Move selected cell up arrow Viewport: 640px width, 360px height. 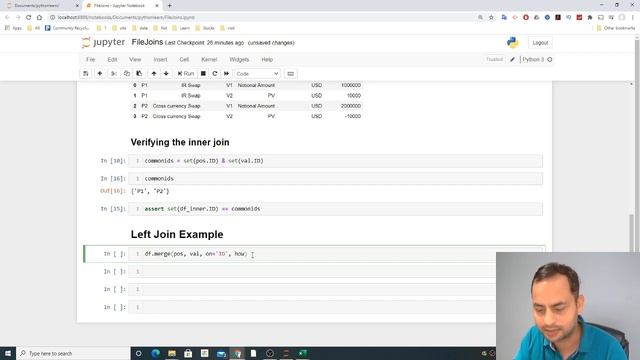tap(154, 73)
